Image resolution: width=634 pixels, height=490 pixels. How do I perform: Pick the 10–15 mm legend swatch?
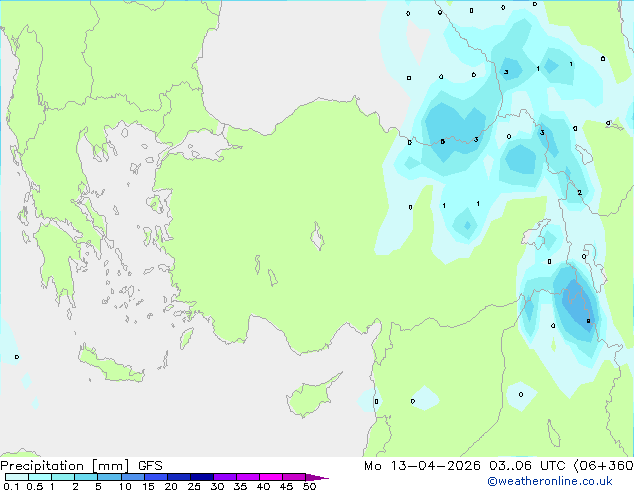pos(132,477)
